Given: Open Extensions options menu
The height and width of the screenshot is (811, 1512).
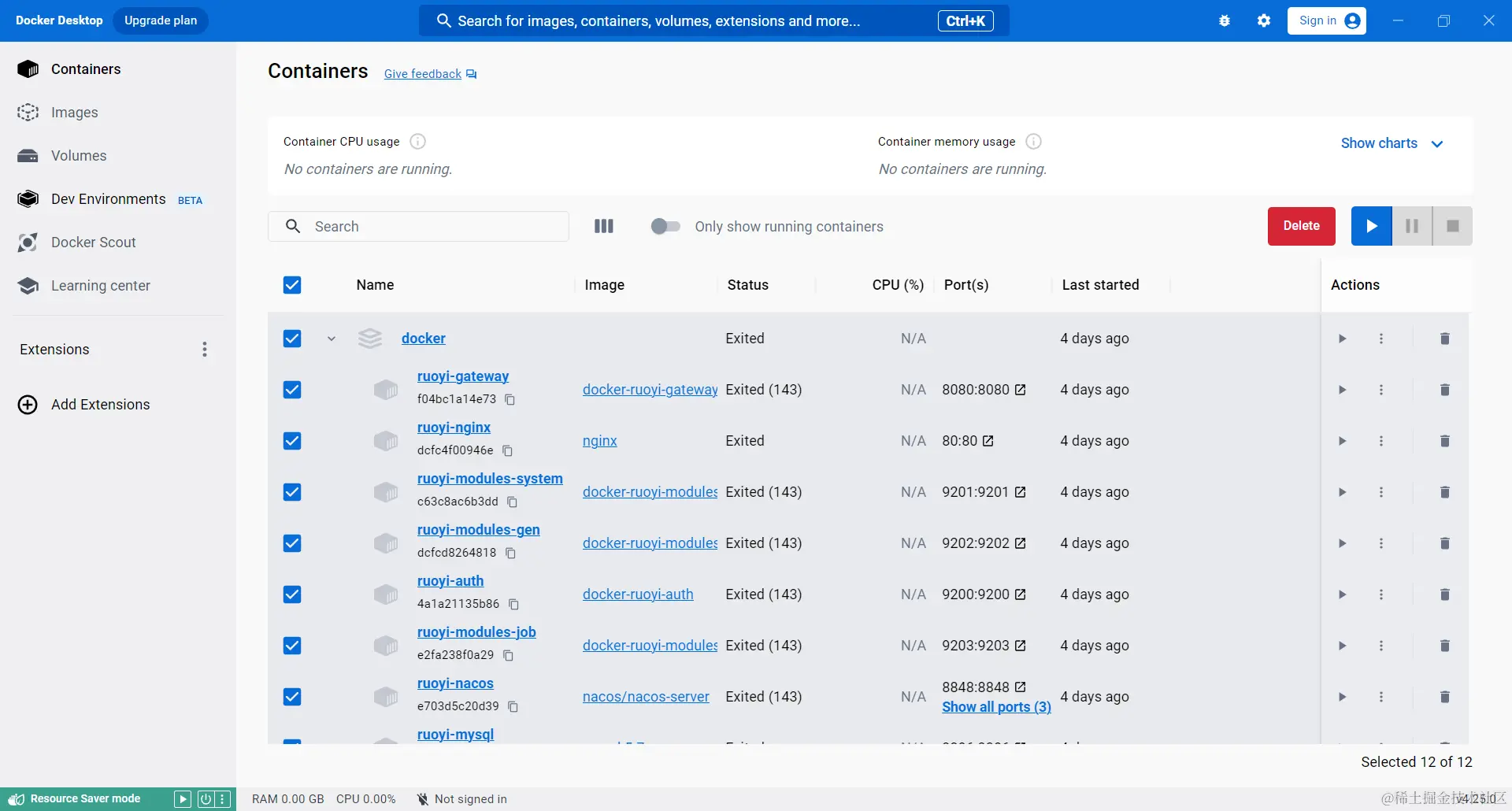Looking at the screenshot, I should pyautogui.click(x=205, y=350).
